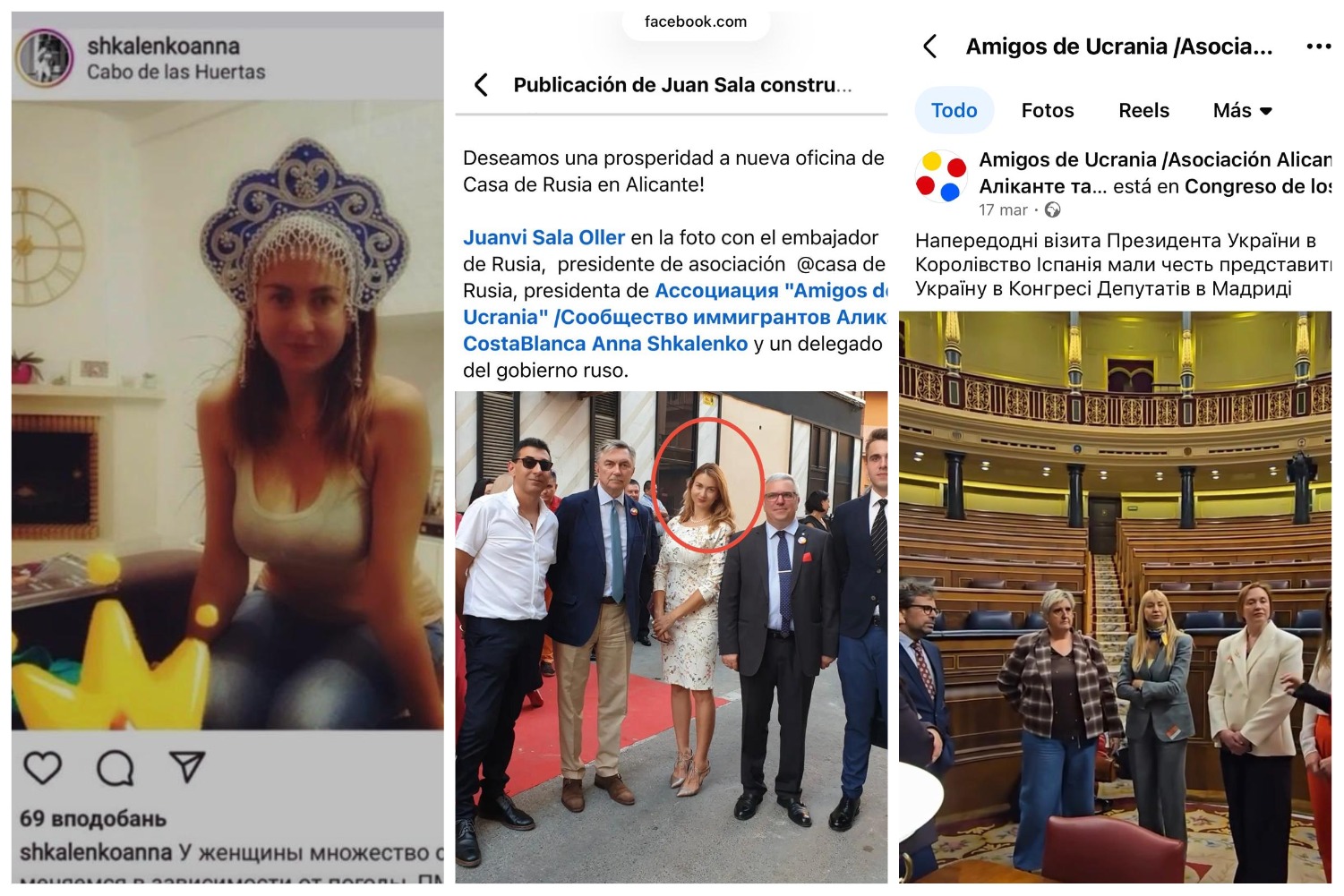
Task: Click Congreso de los location link
Action: click(x=1258, y=186)
